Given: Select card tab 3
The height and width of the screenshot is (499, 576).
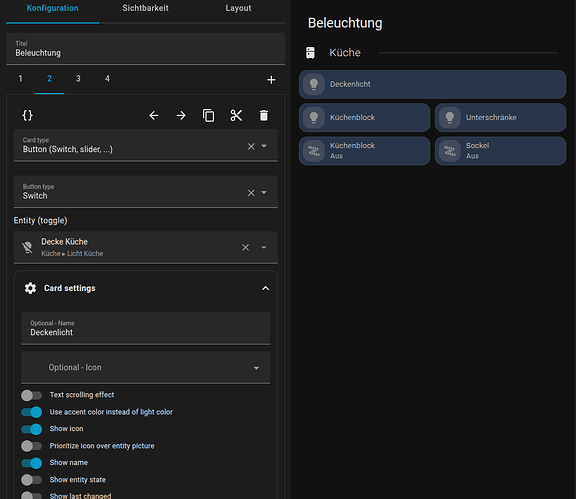Looking at the screenshot, I should coord(78,79).
